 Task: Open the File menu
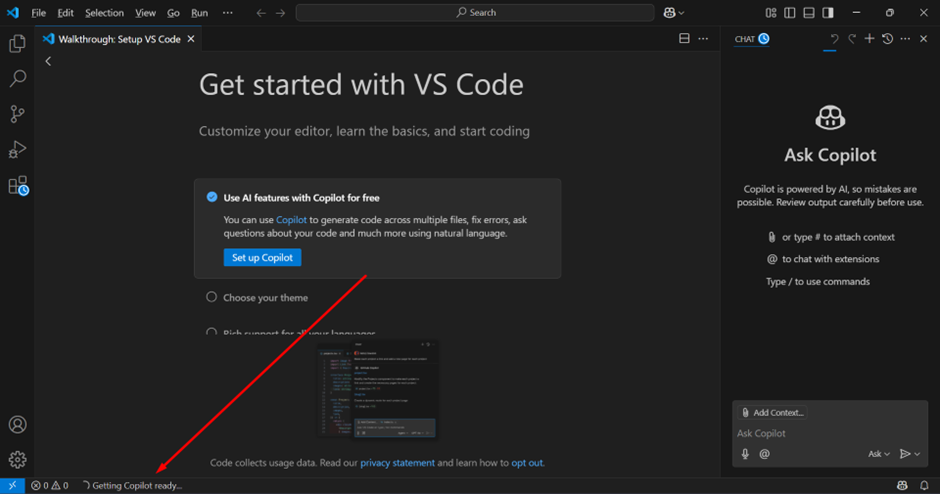click(38, 13)
